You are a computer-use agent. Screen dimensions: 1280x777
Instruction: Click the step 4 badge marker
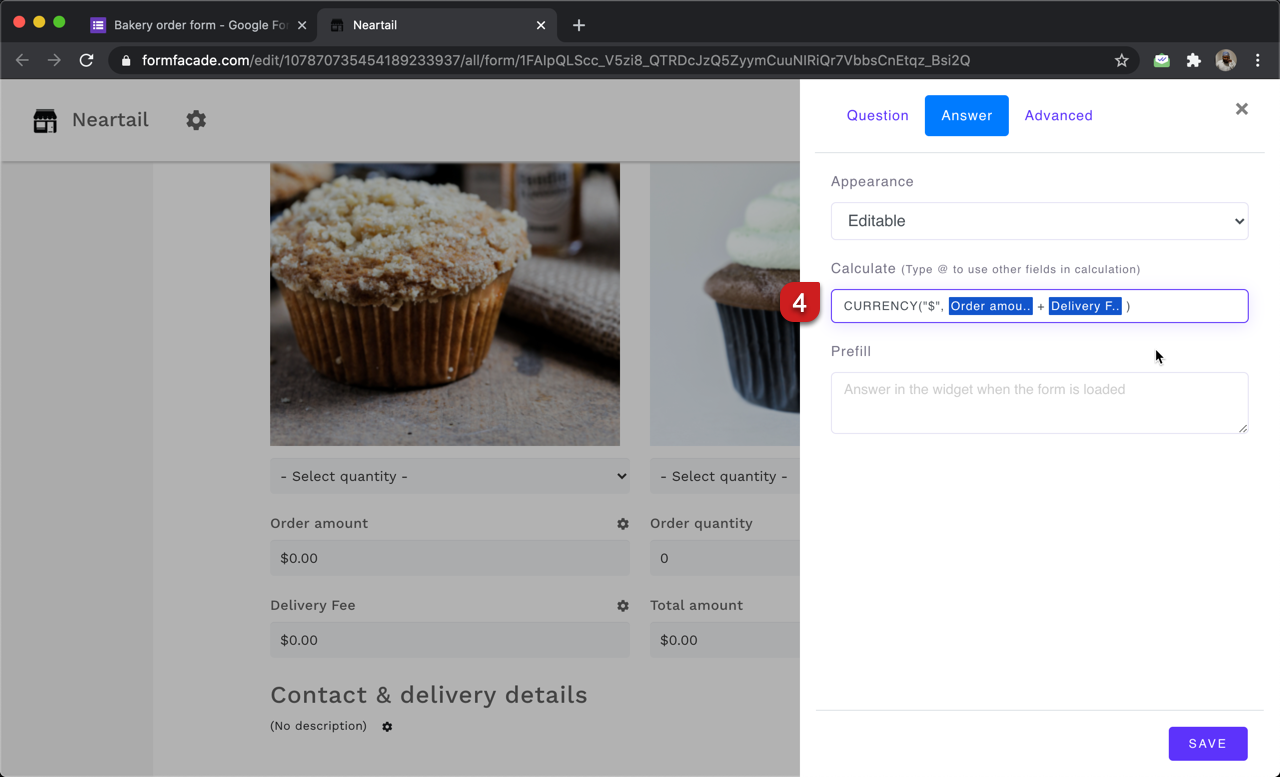click(800, 302)
